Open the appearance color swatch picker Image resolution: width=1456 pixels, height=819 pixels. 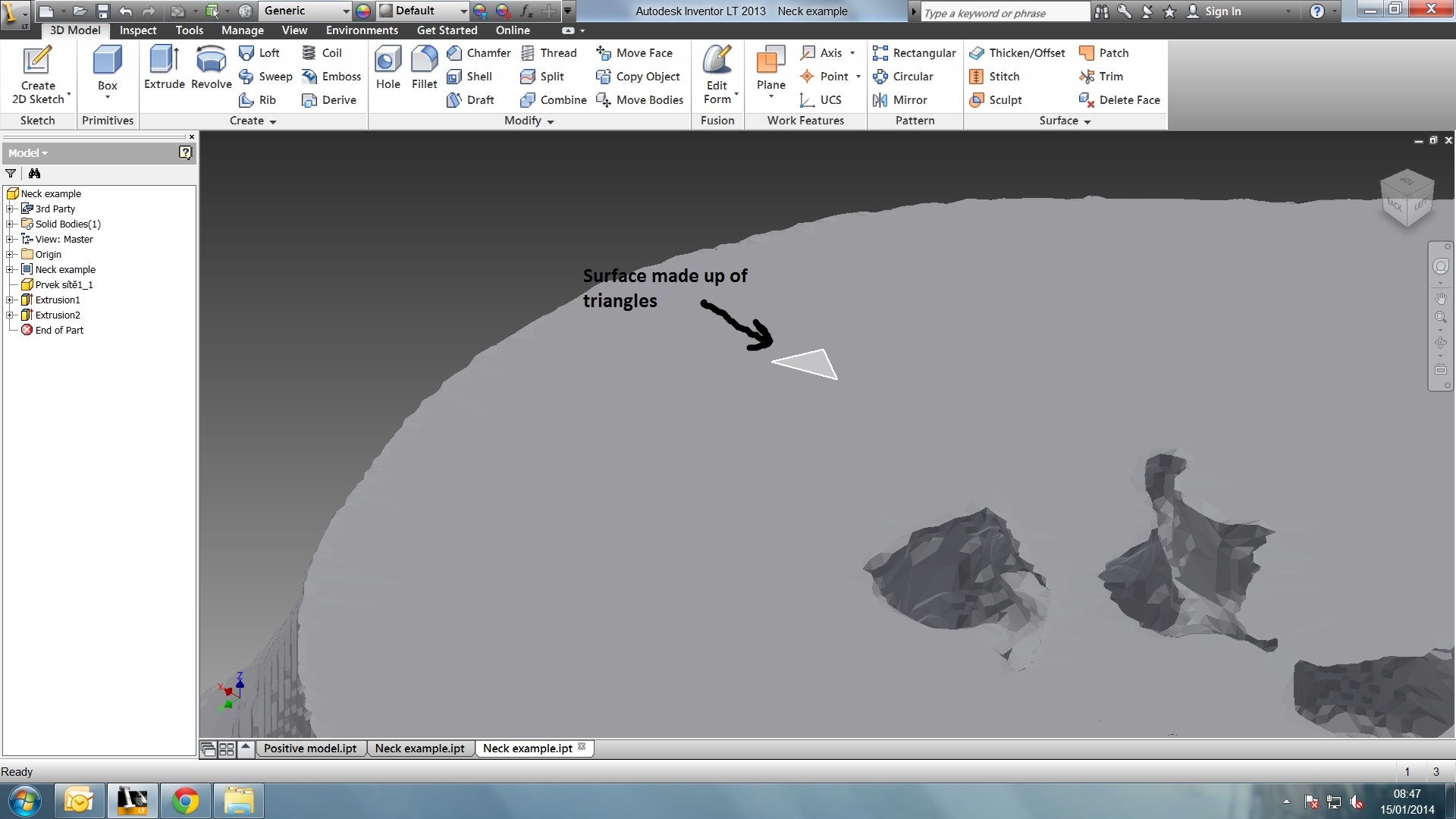tap(362, 11)
